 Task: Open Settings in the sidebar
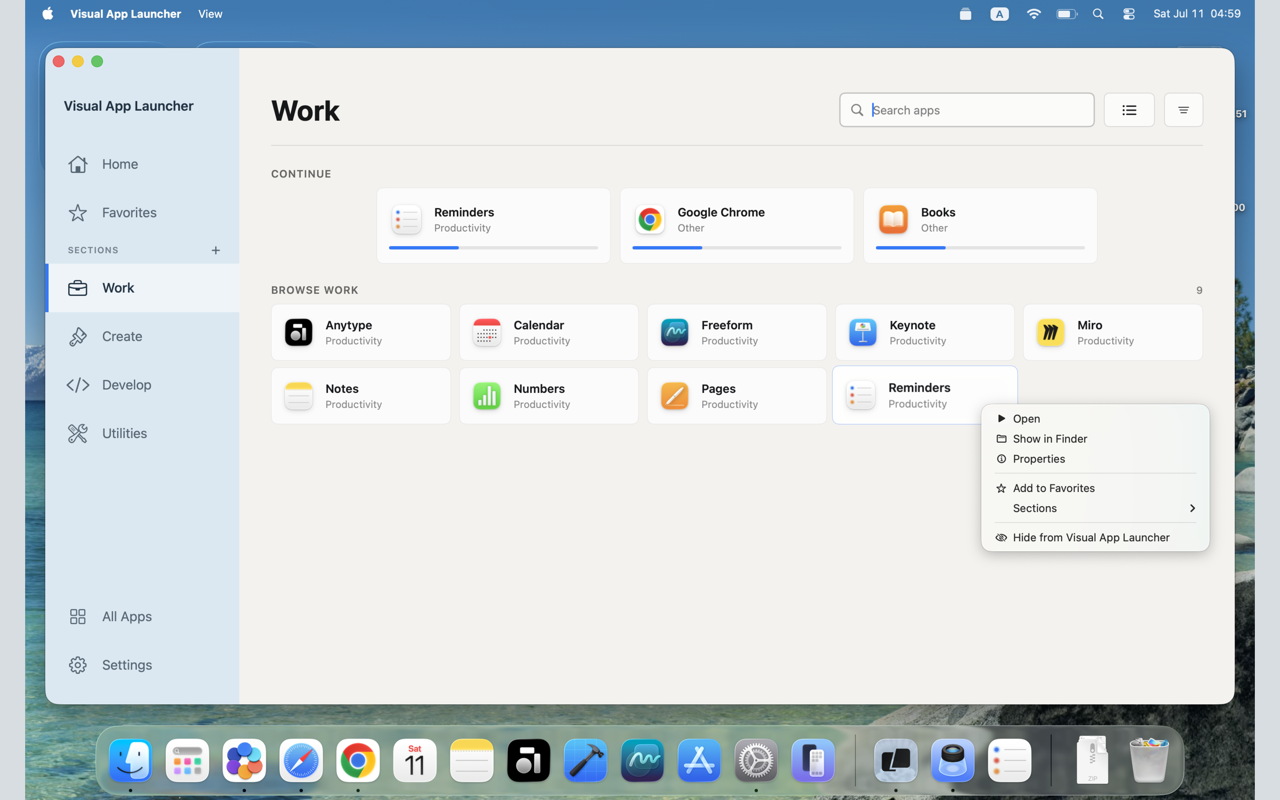(x=142, y=665)
